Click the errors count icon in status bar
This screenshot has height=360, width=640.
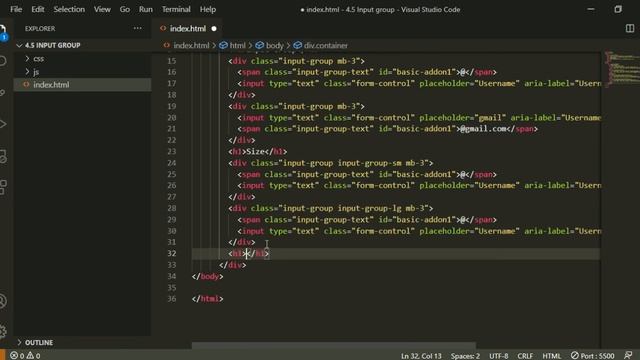(14, 356)
